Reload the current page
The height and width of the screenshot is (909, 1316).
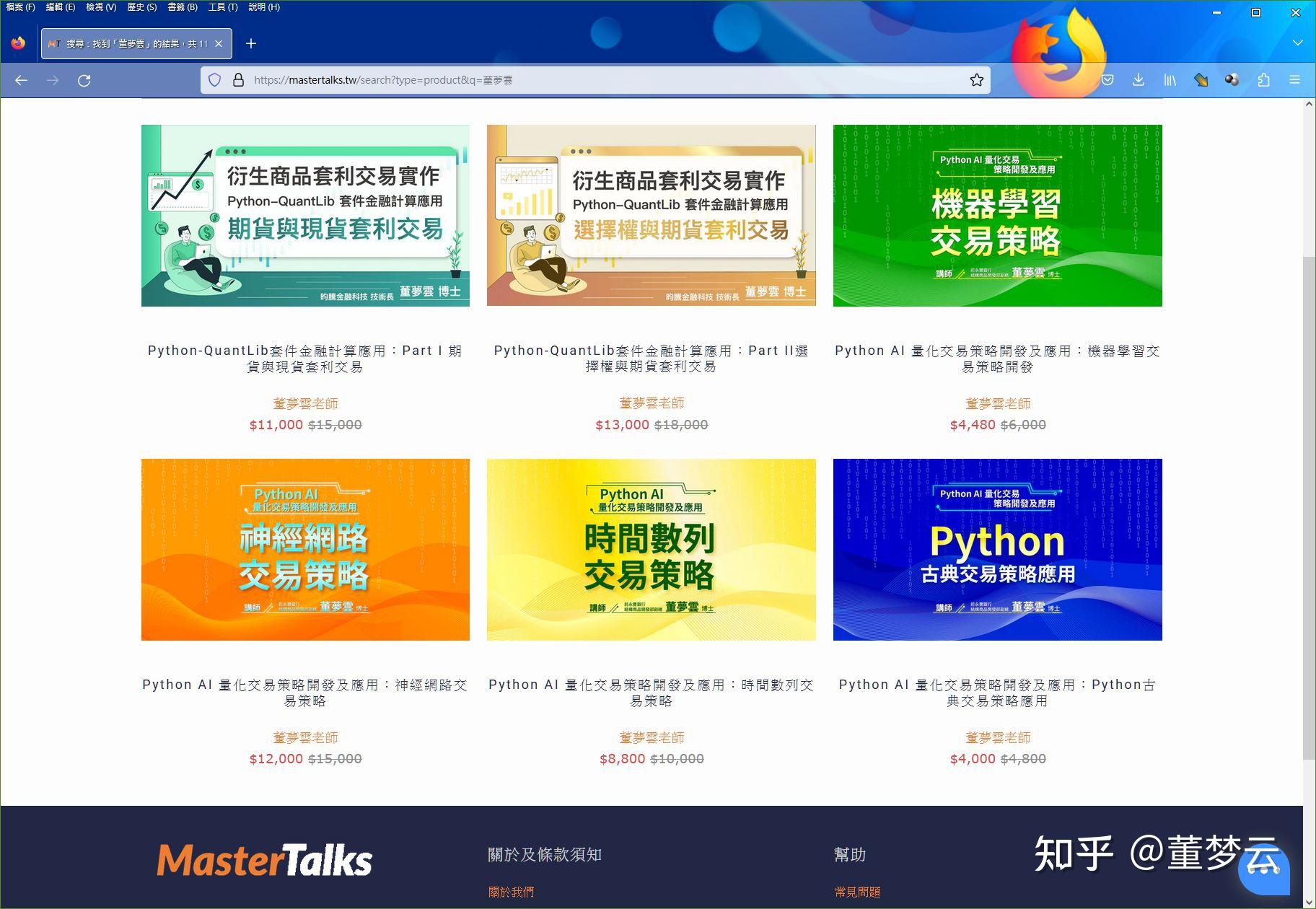84,80
